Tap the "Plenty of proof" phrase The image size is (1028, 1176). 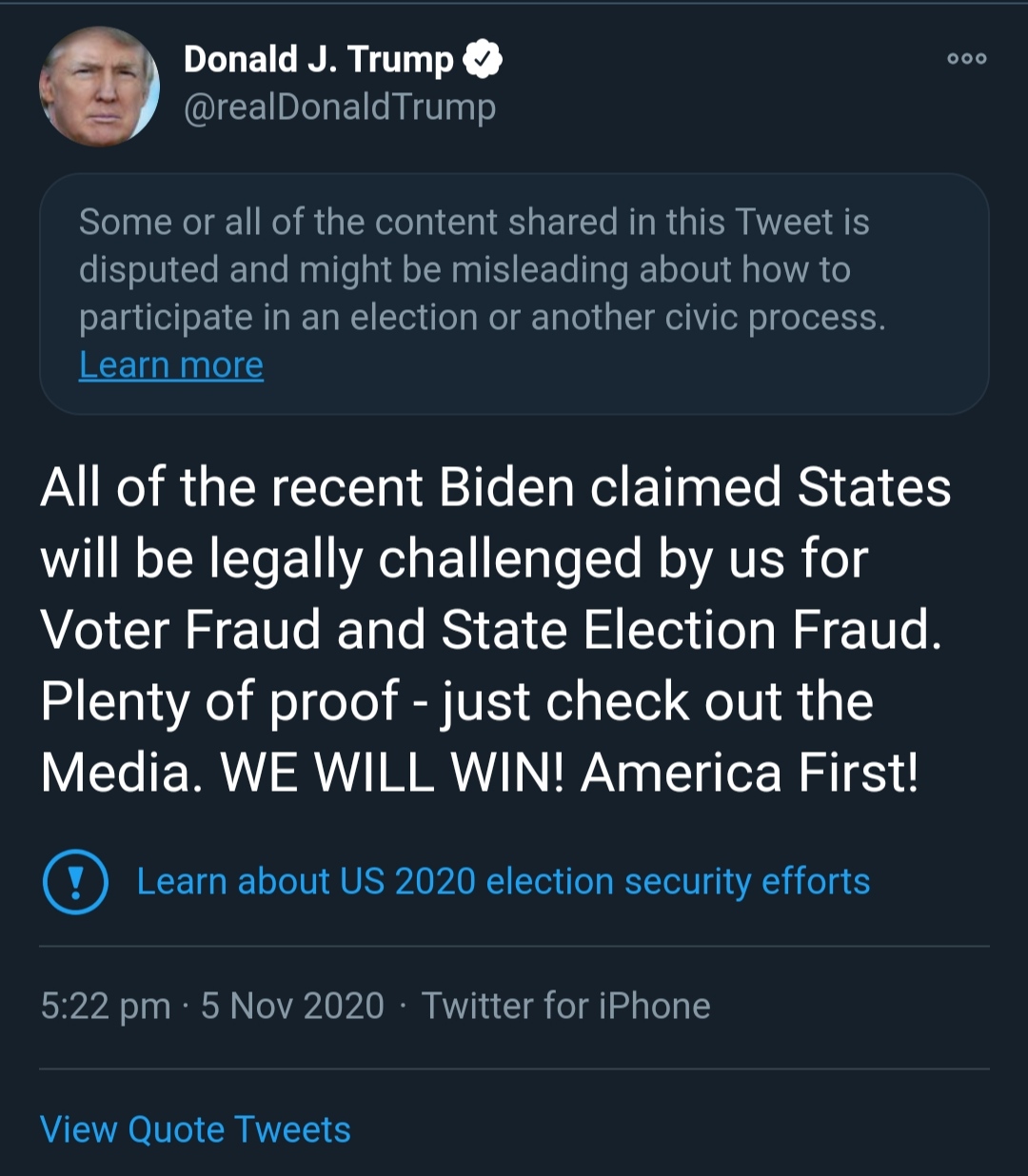point(218,701)
